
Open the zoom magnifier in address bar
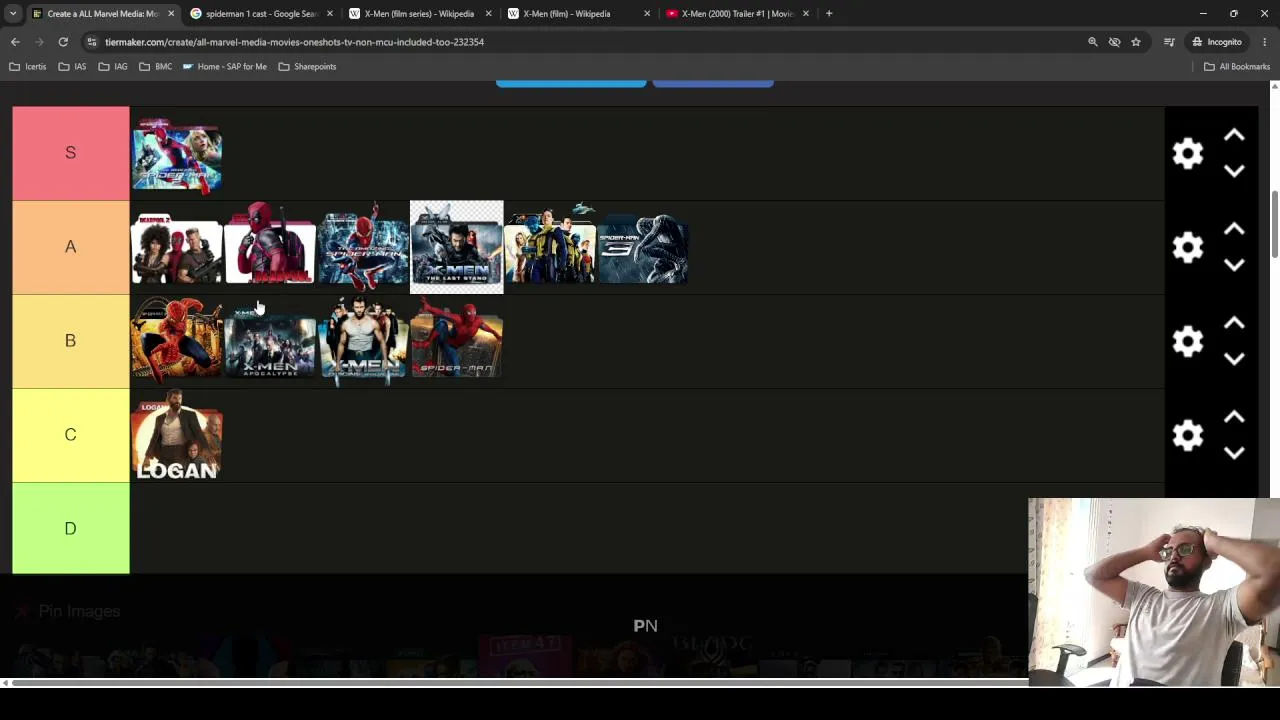(1093, 42)
